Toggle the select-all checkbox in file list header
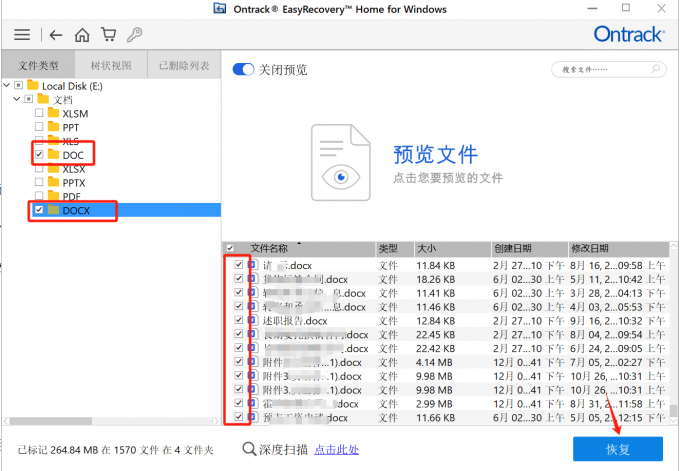This screenshot has height=471, width=680. [230, 249]
